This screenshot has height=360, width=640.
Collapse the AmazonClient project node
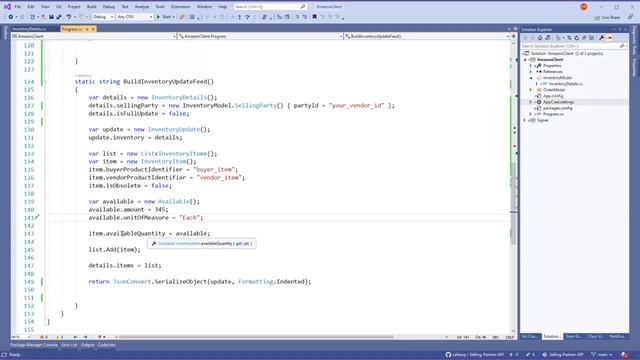click(525, 60)
